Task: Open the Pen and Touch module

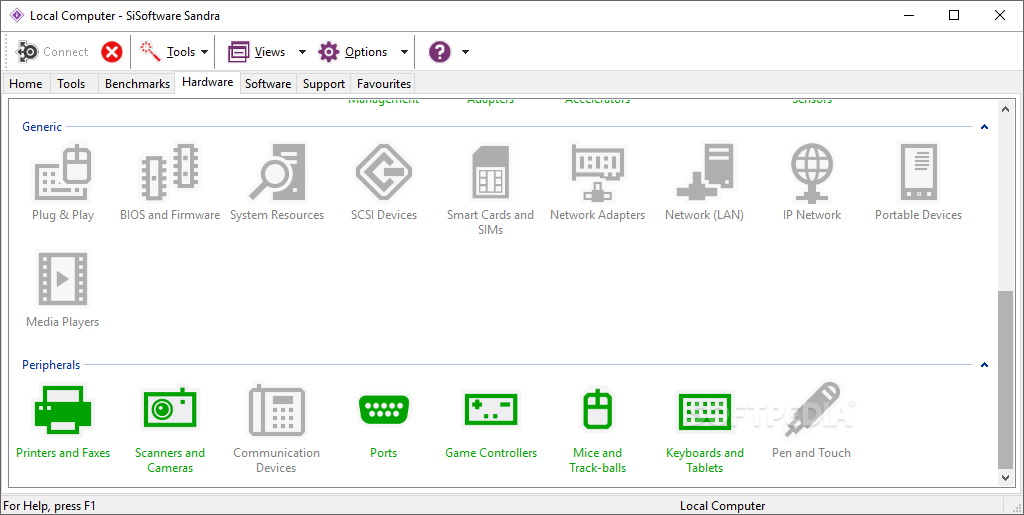Action: tap(811, 422)
